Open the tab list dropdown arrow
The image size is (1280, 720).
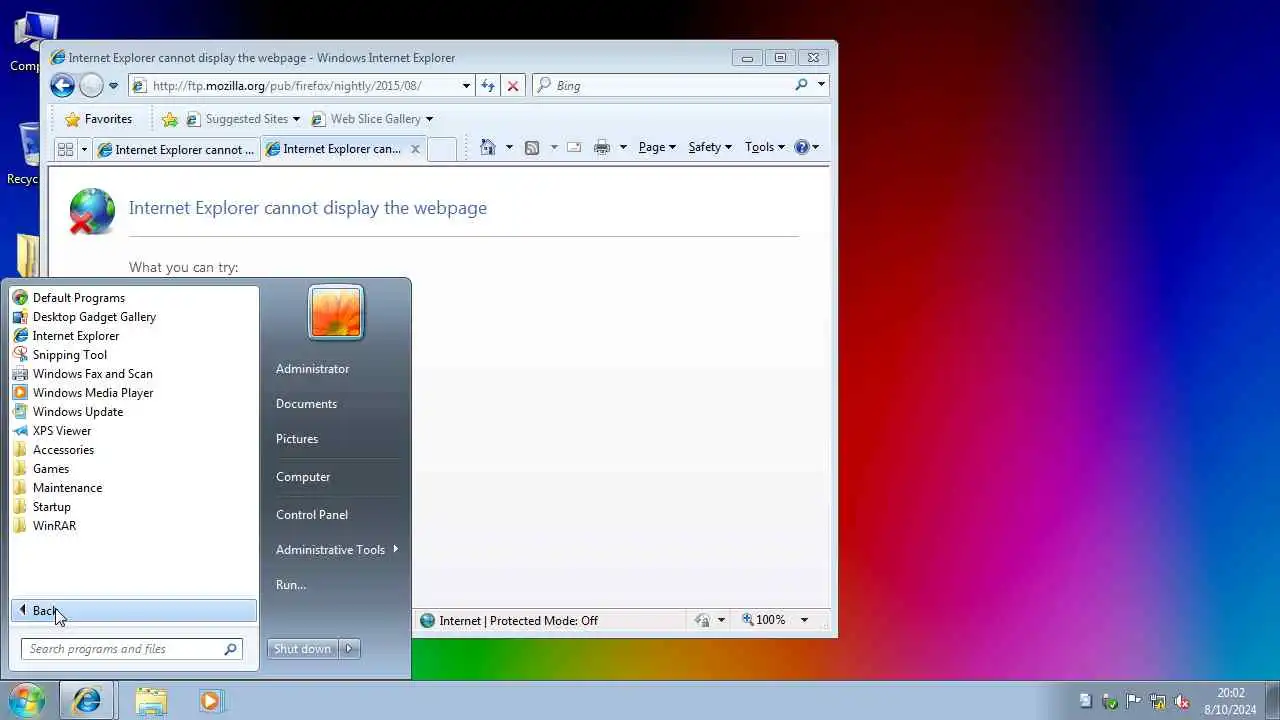pos(84,149)
